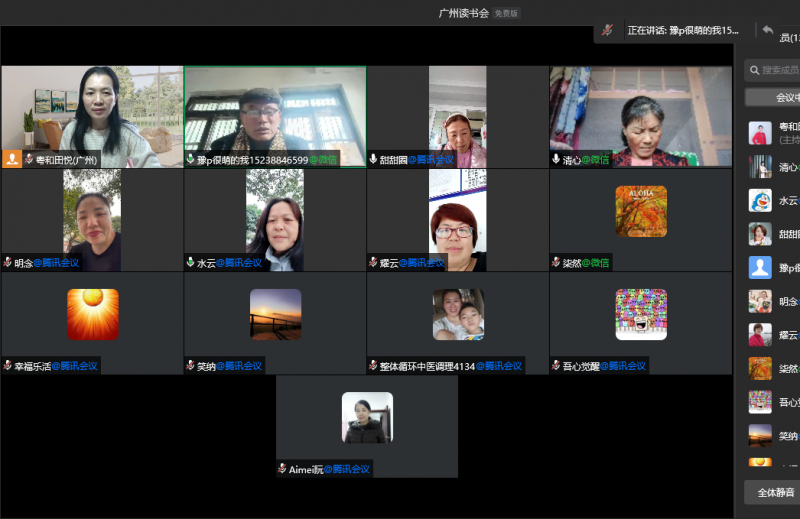
Task: Click the mic icon beside 甜甜圈 name label
Action: click(x=373, y=159)
